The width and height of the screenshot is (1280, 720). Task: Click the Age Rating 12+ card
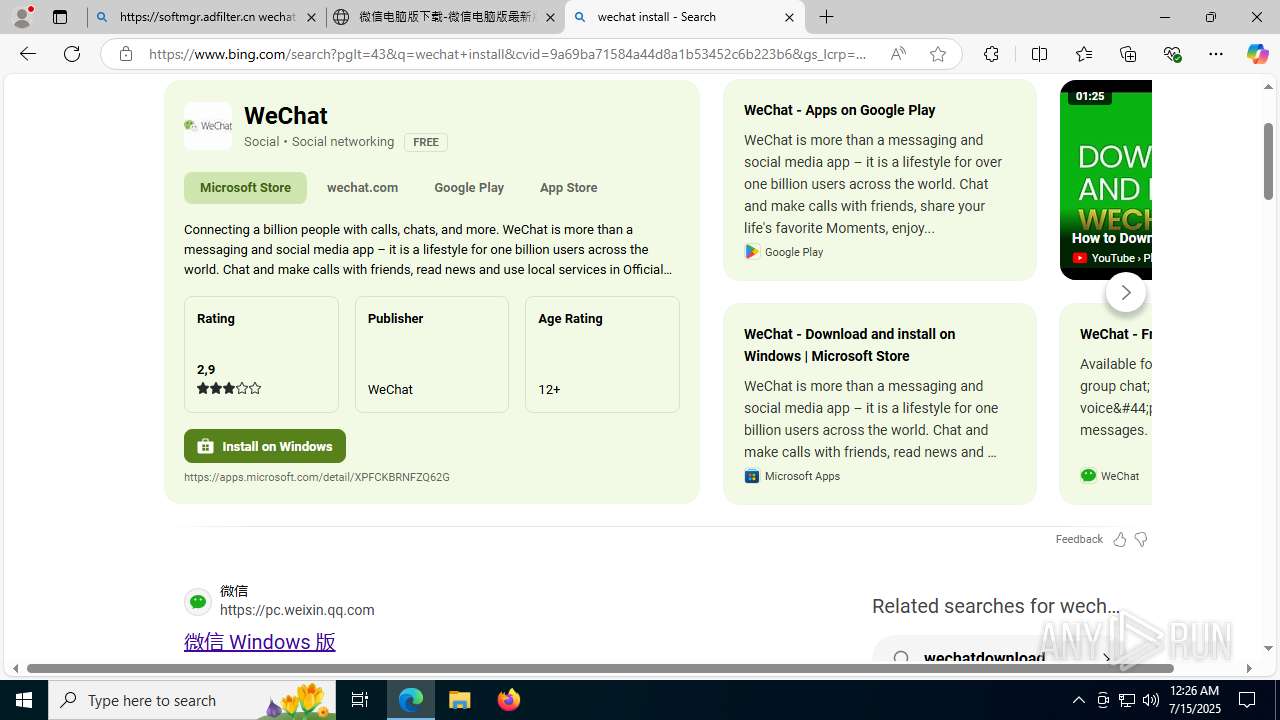[x=602, y=354]
